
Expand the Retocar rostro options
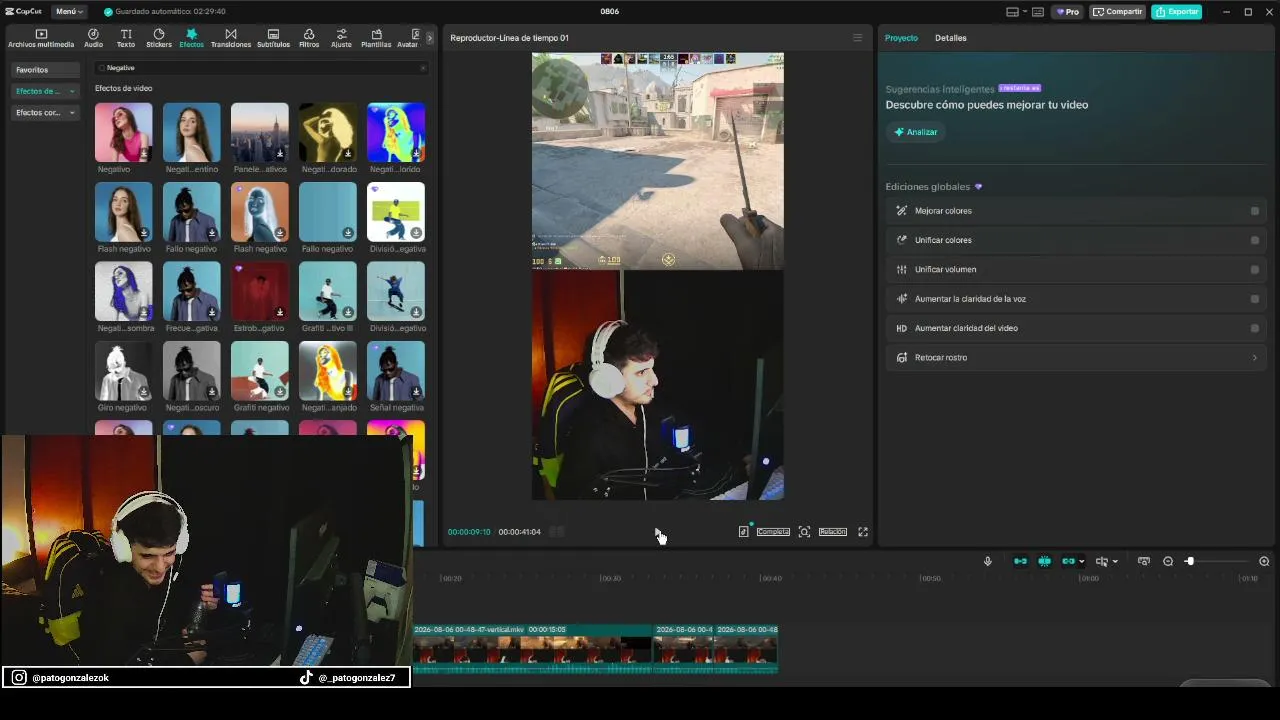[1255, 358]
